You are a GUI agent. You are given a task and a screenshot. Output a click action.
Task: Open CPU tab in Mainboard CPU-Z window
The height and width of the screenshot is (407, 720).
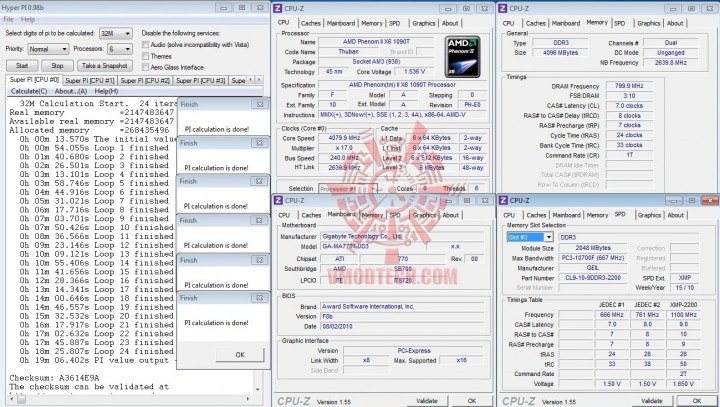pyautogui.click(x=284, y=215)
